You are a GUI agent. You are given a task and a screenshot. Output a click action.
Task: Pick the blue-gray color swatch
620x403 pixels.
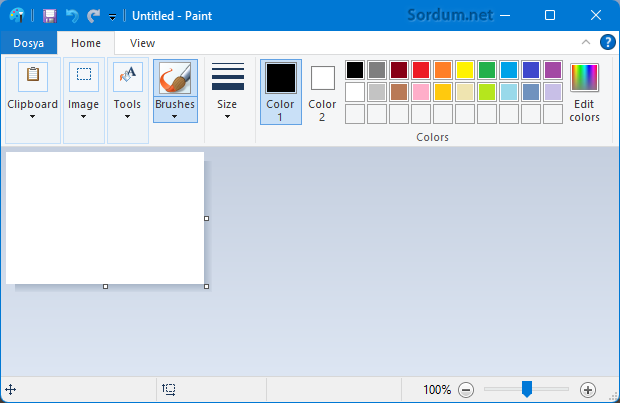[531, 92]
